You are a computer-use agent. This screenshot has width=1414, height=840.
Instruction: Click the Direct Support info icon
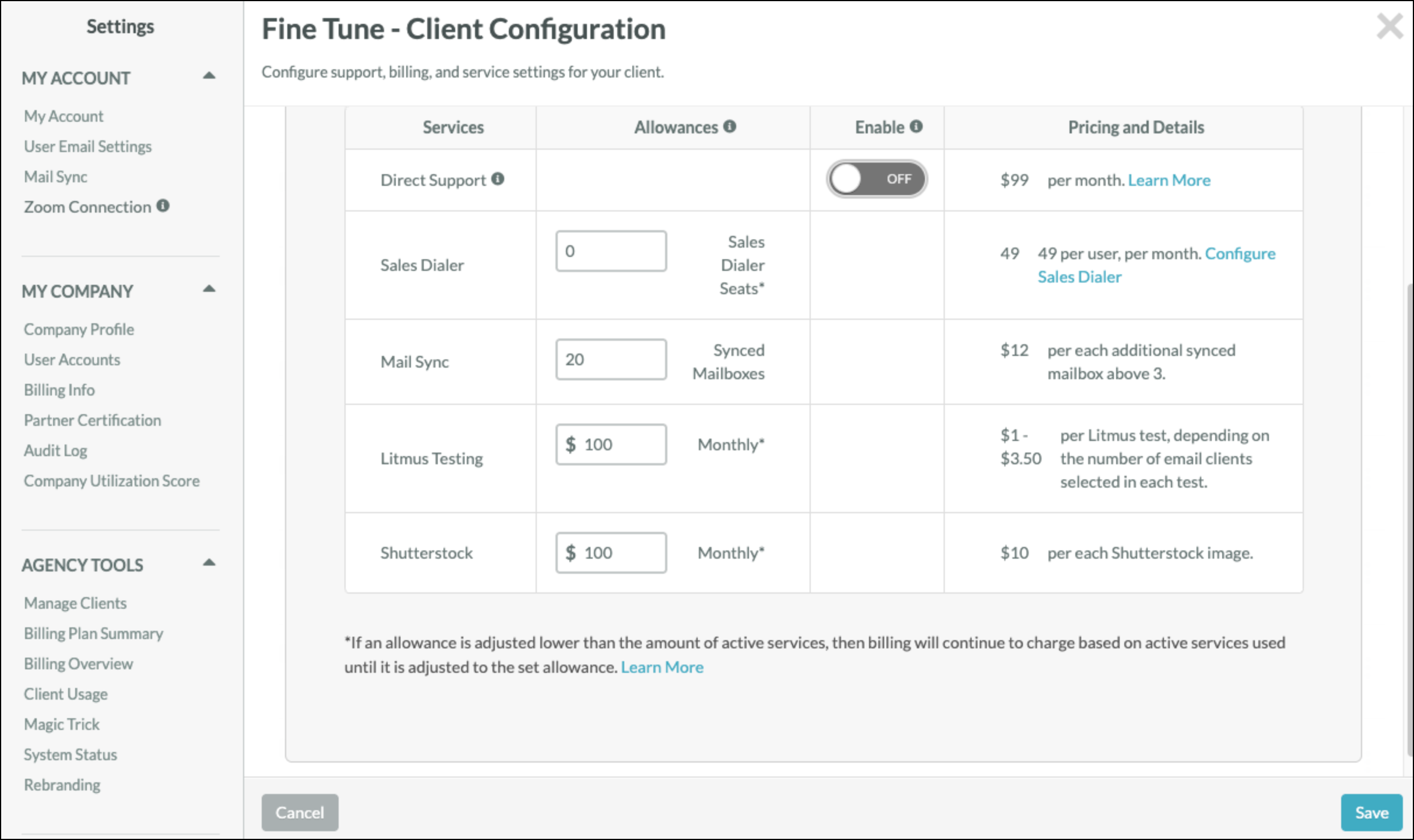pyautogui.click(x=498, y=179)
